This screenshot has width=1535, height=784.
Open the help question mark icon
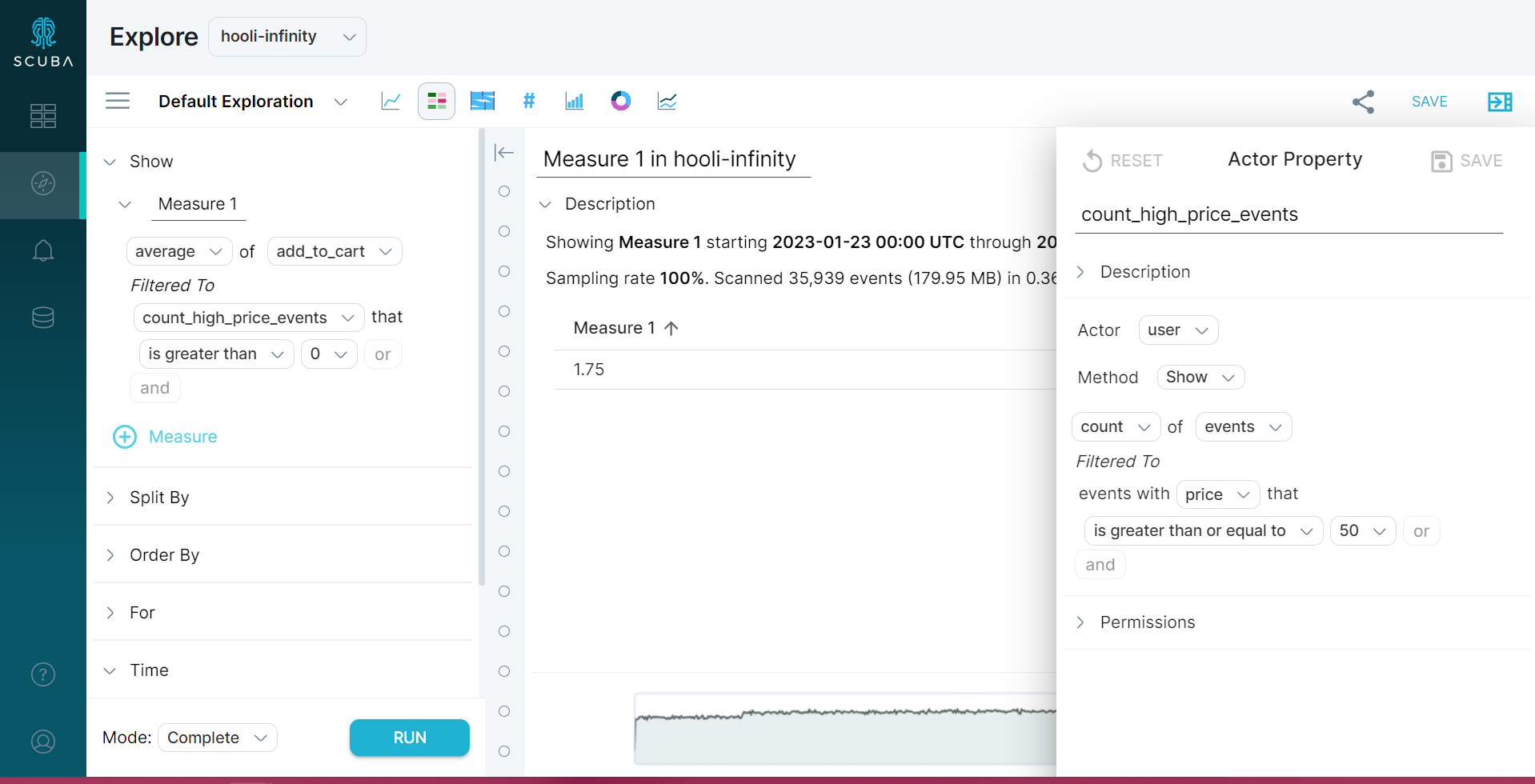tap(43, 674)
